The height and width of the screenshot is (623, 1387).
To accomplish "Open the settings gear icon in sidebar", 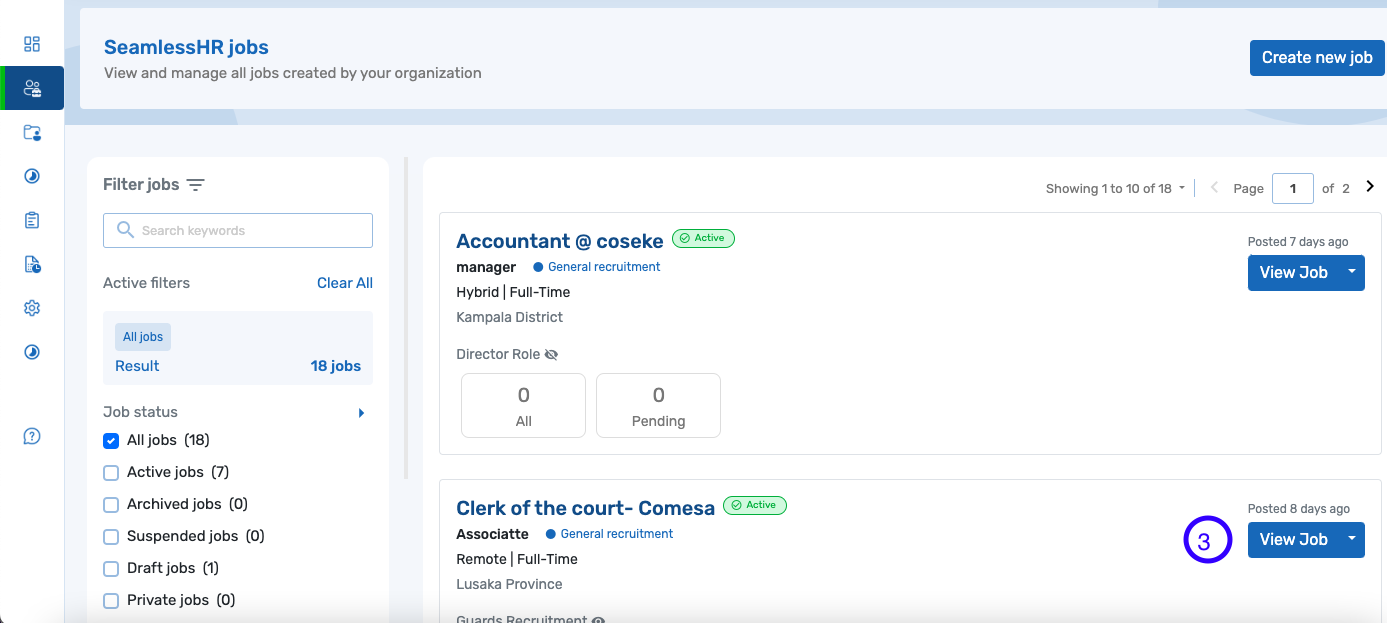I will pyautogui.click(x=32, y=308).
